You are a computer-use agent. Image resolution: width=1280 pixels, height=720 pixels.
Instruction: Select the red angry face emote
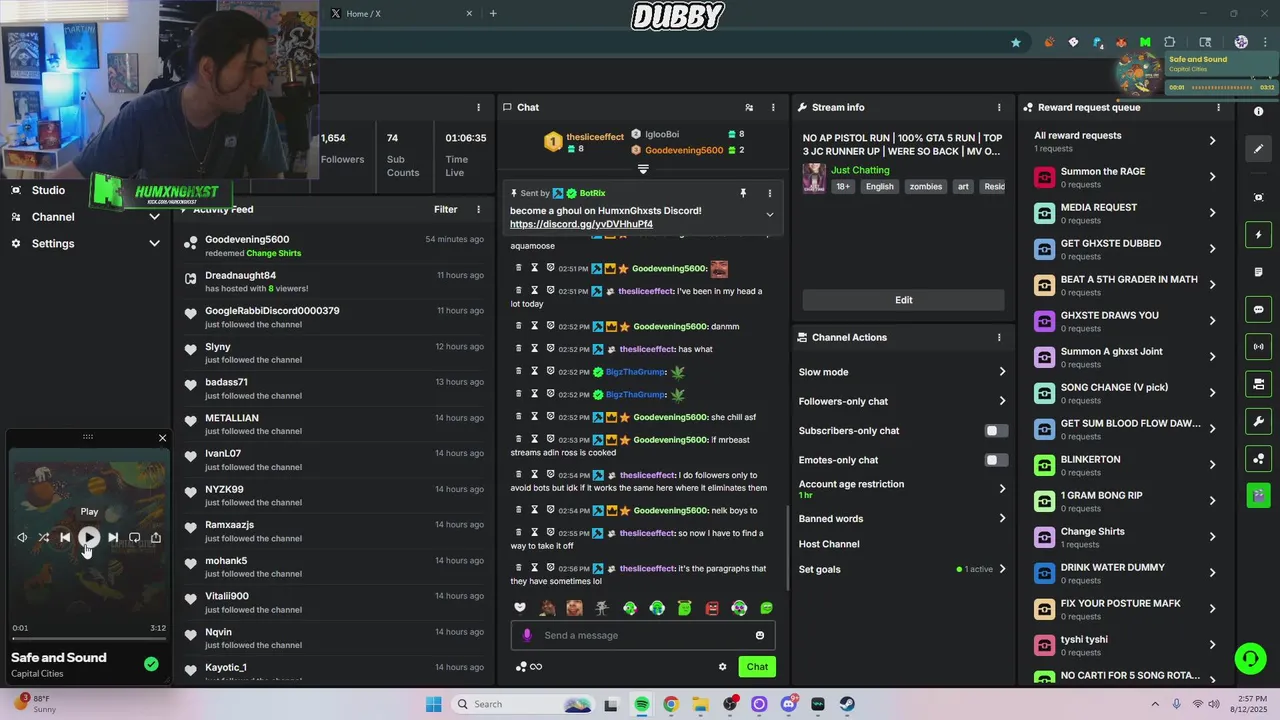[712, 608]
